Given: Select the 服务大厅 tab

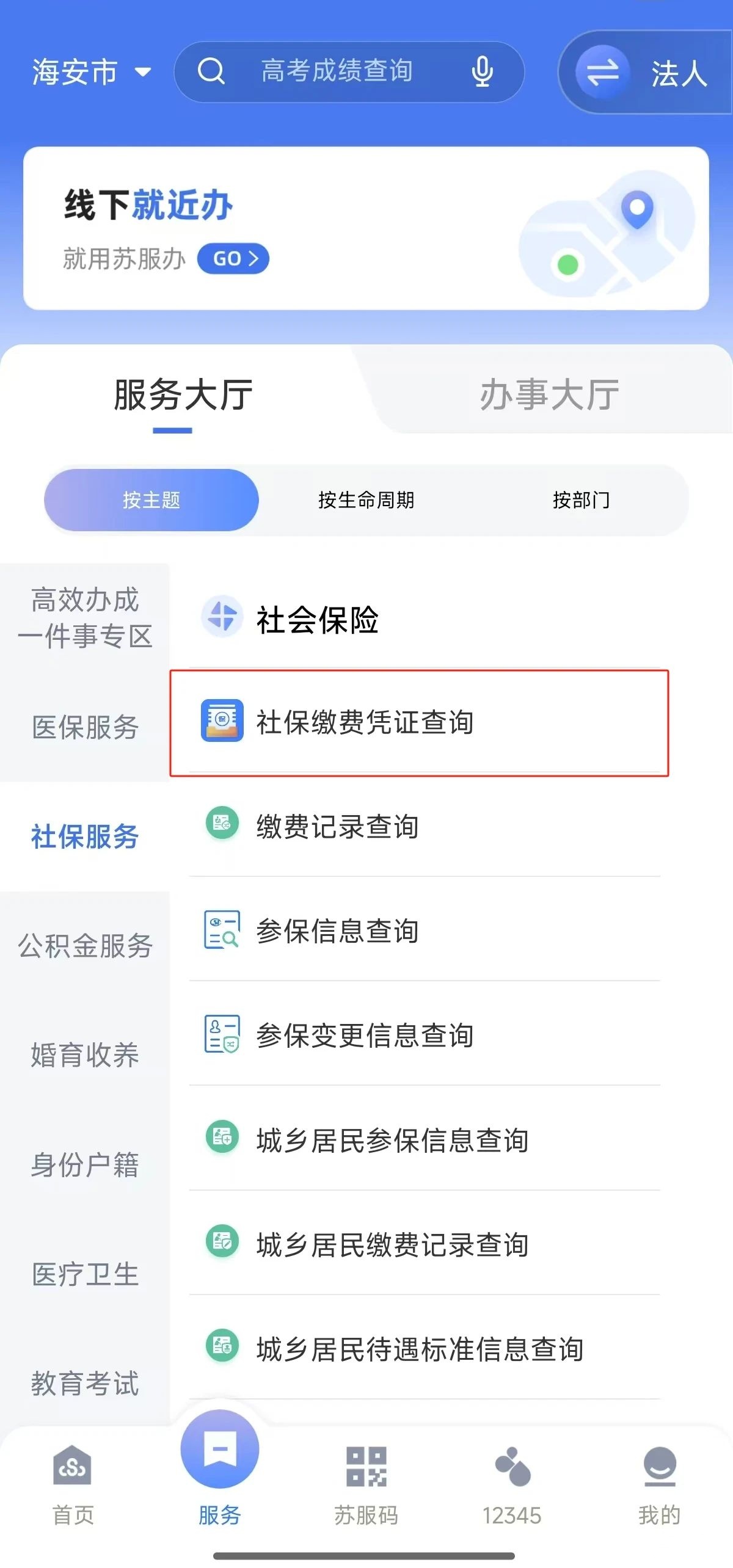Looking at the screenshot, I should [183, 394].
